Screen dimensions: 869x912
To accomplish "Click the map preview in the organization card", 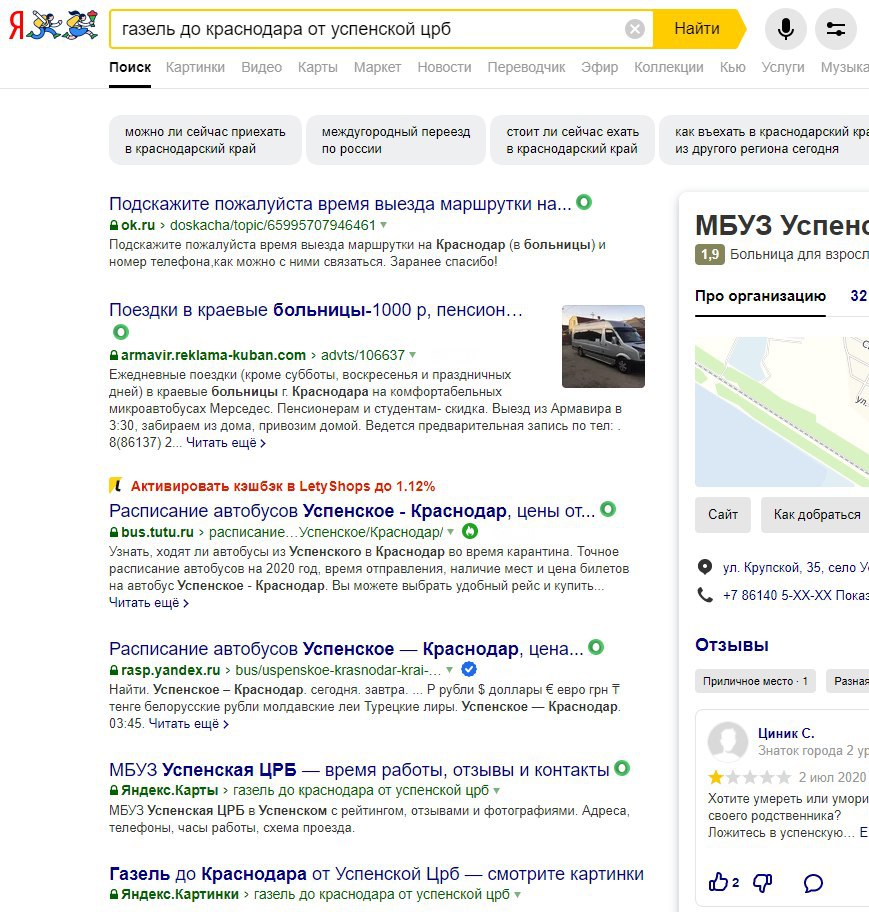I will coord(782,412).
